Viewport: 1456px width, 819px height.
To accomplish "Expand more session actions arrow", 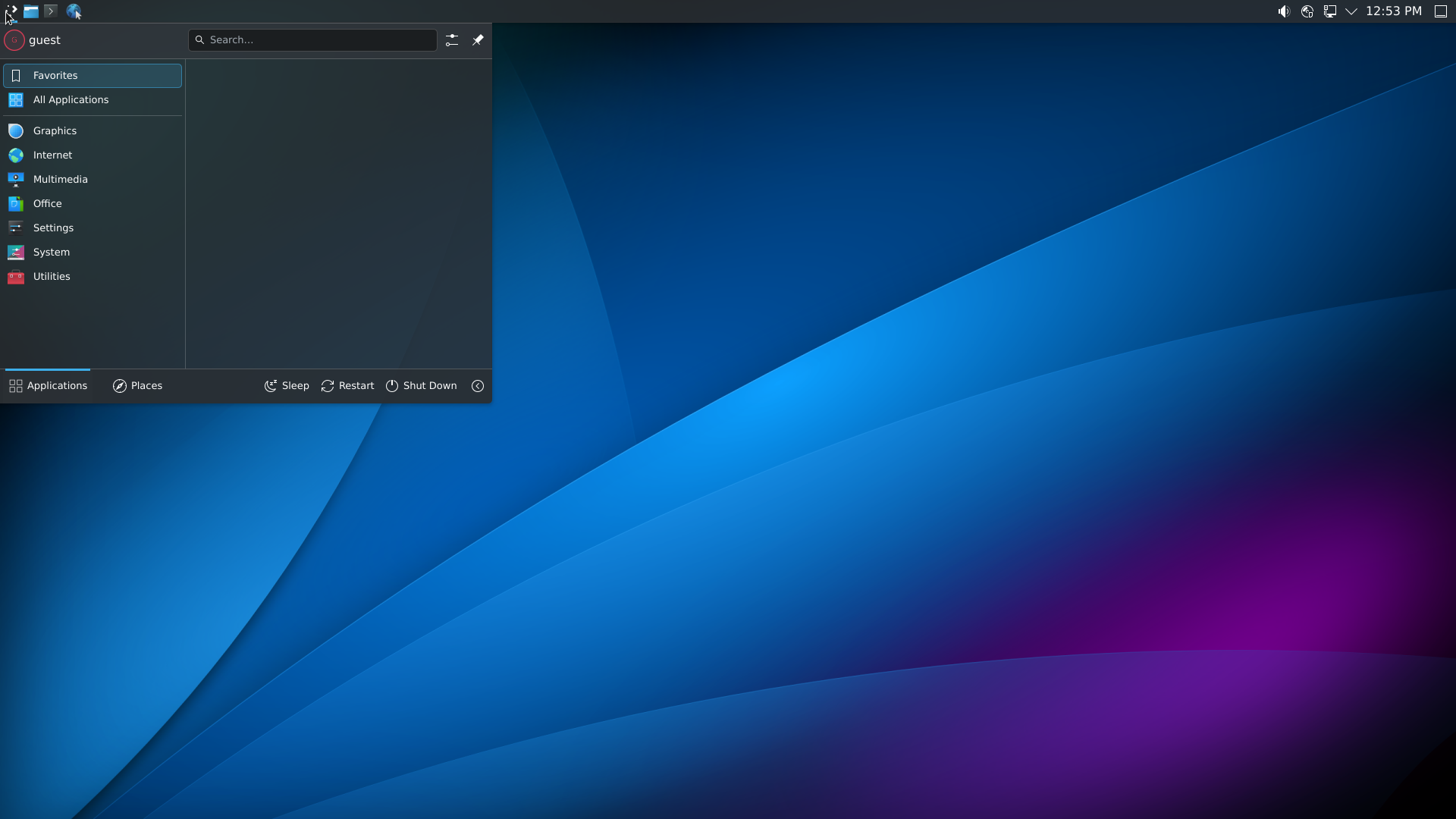I will [x=478, y=386].
